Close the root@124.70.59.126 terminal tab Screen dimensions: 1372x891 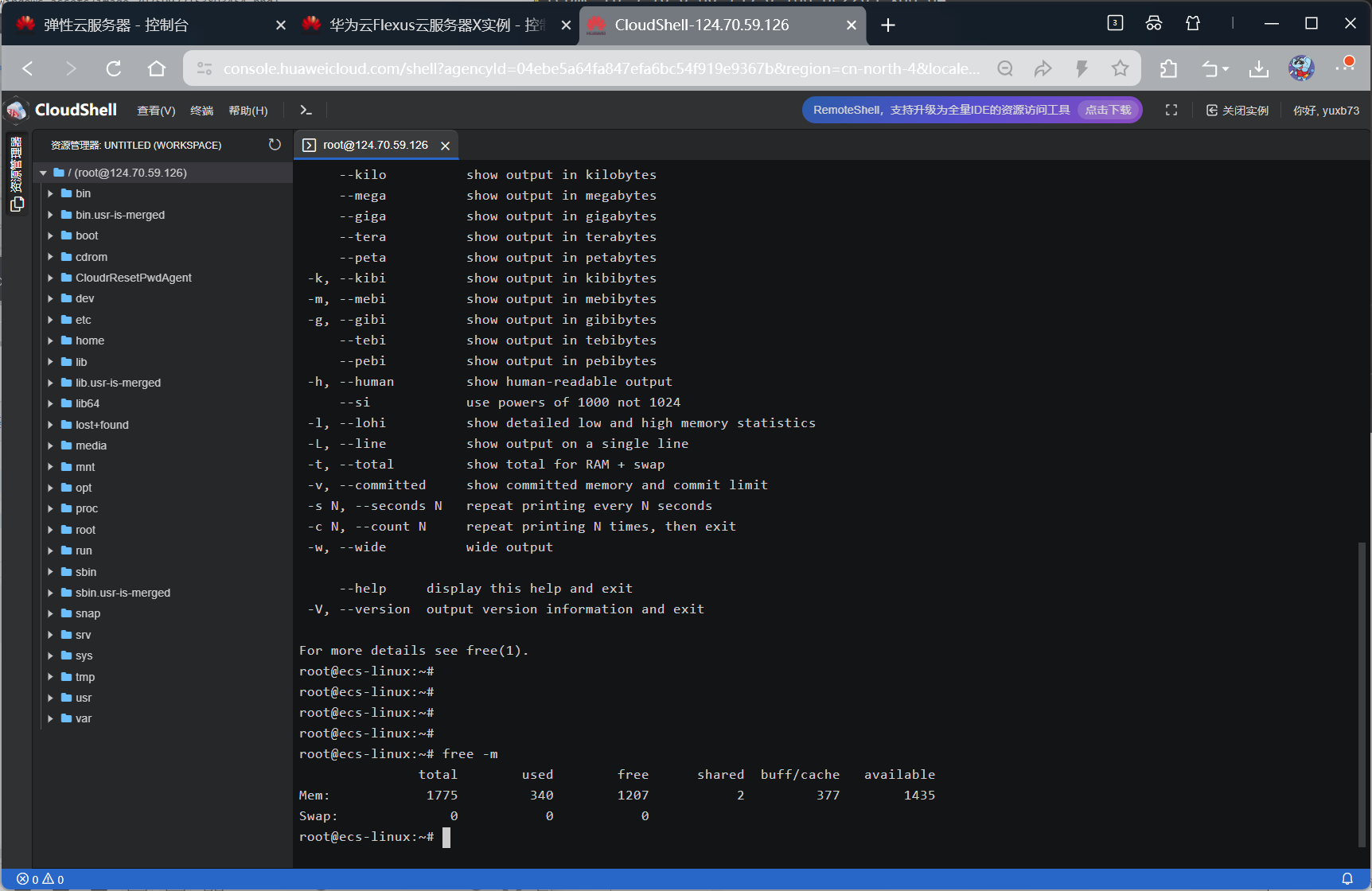[446, 146]
